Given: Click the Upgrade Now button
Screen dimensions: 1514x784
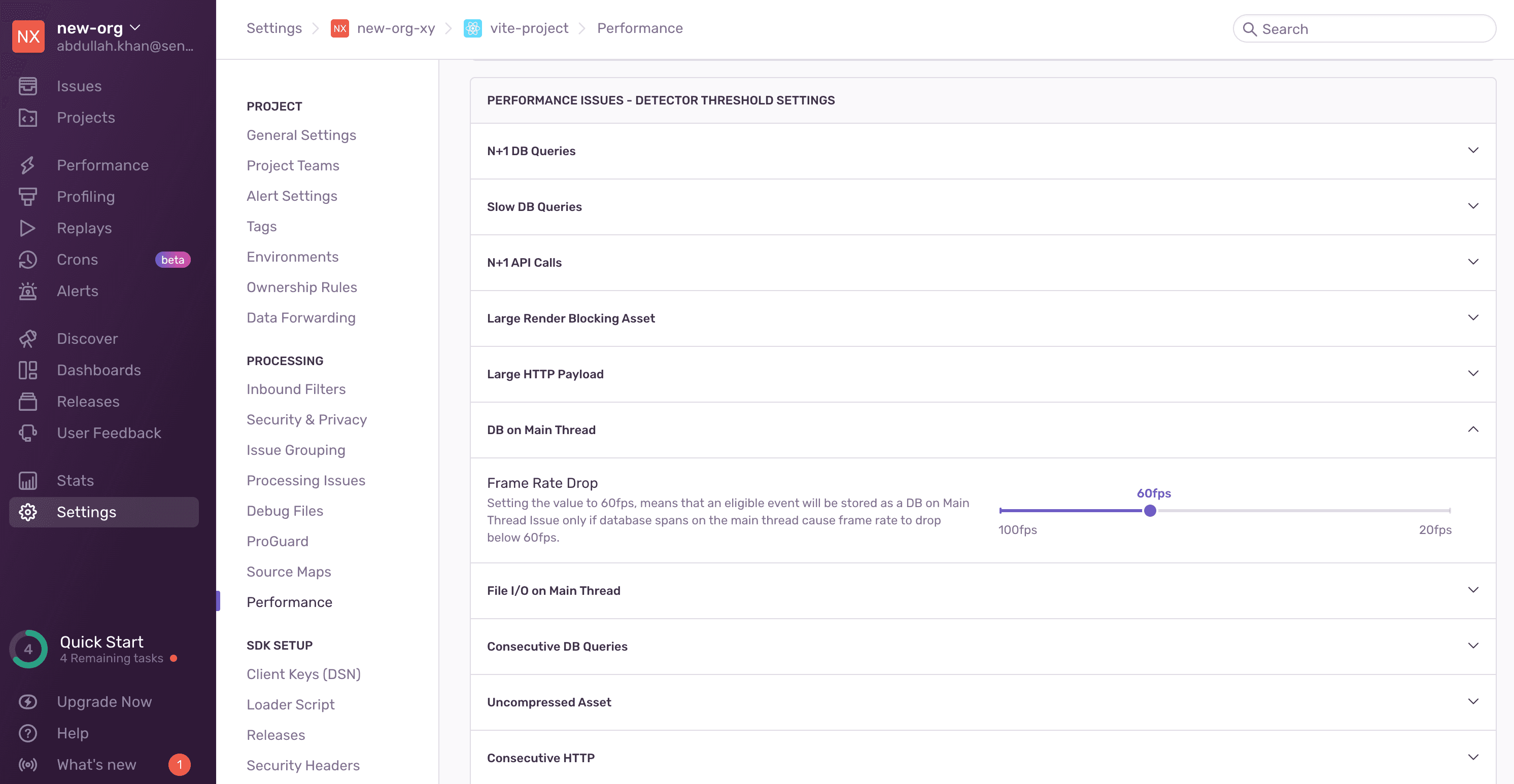Looking at the screenshot, I should (103, 701).
